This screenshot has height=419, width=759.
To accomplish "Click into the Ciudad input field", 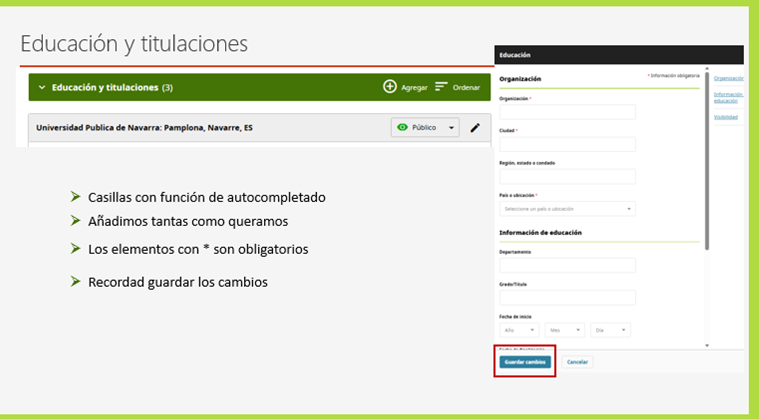I will [x=567, y=144].
